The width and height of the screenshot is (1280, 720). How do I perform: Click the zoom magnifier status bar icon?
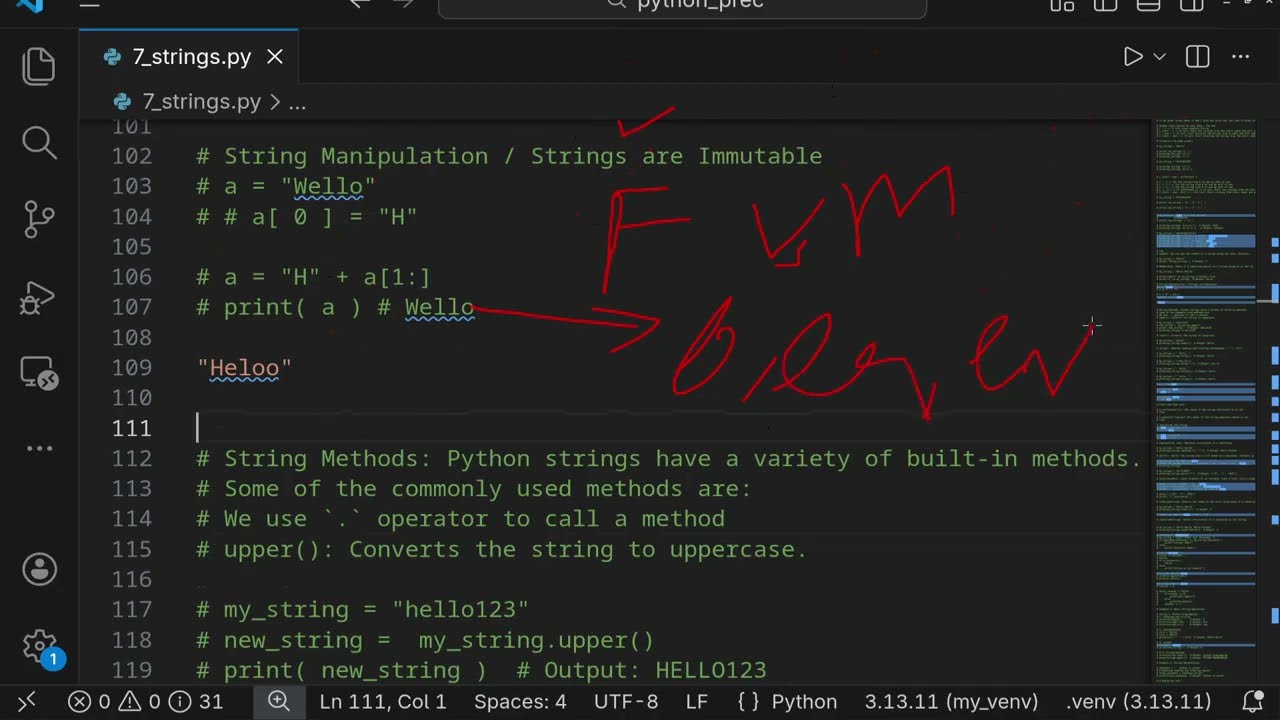278,701
